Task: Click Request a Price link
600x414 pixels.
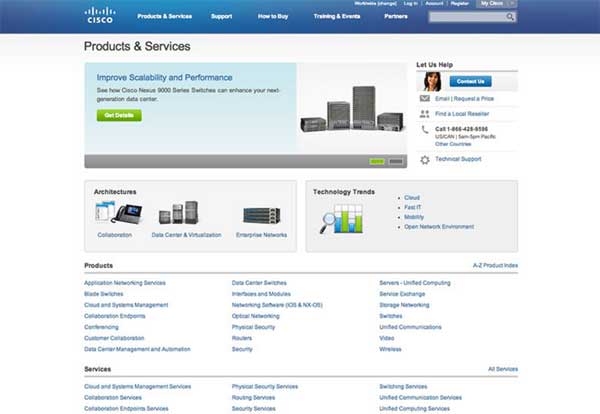Action: tap(474, 99)
